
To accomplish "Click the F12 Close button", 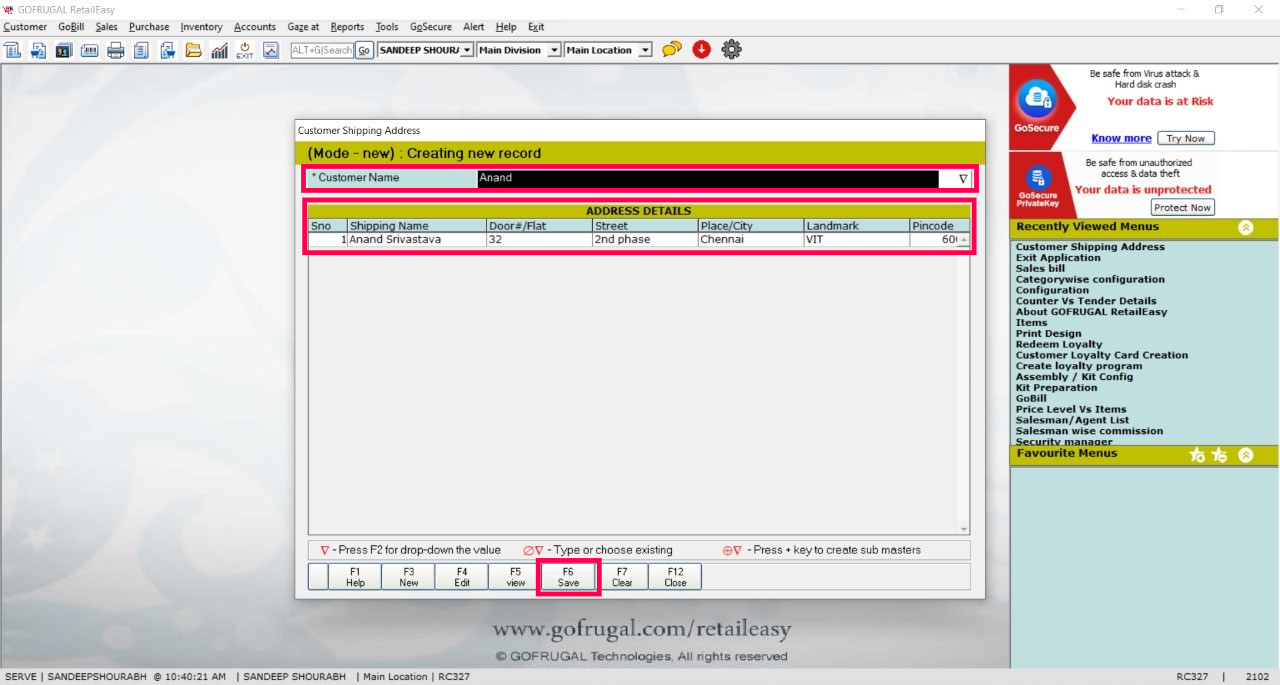I will (x=675, y=577).
